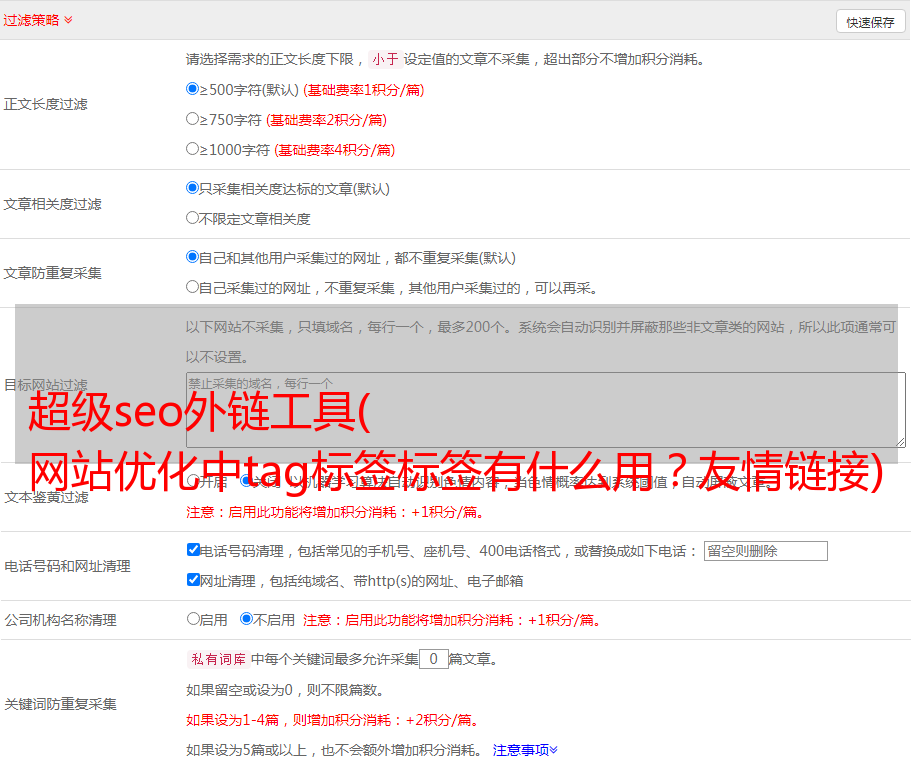Click the 留空则删除 phone replacement field
912x768 pixels.
pos(765,551)
